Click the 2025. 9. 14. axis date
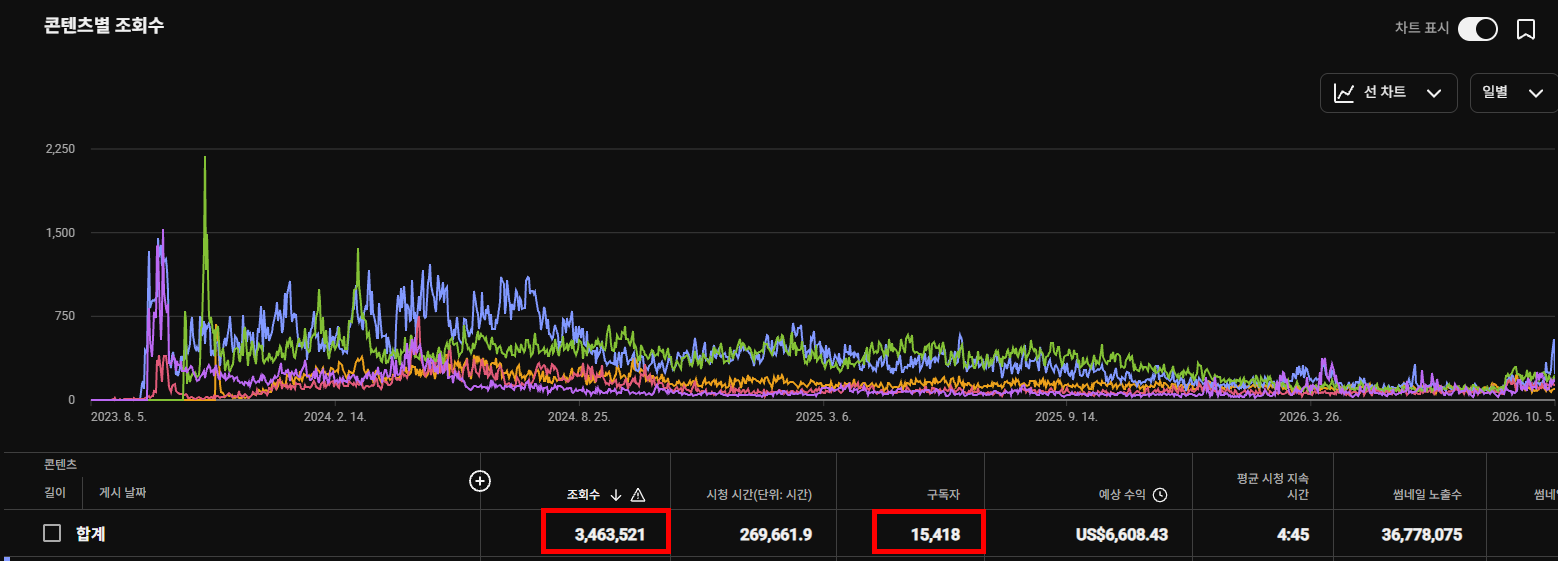The height and width of the screenshot is (561, 1558). tap(1066, 417)
